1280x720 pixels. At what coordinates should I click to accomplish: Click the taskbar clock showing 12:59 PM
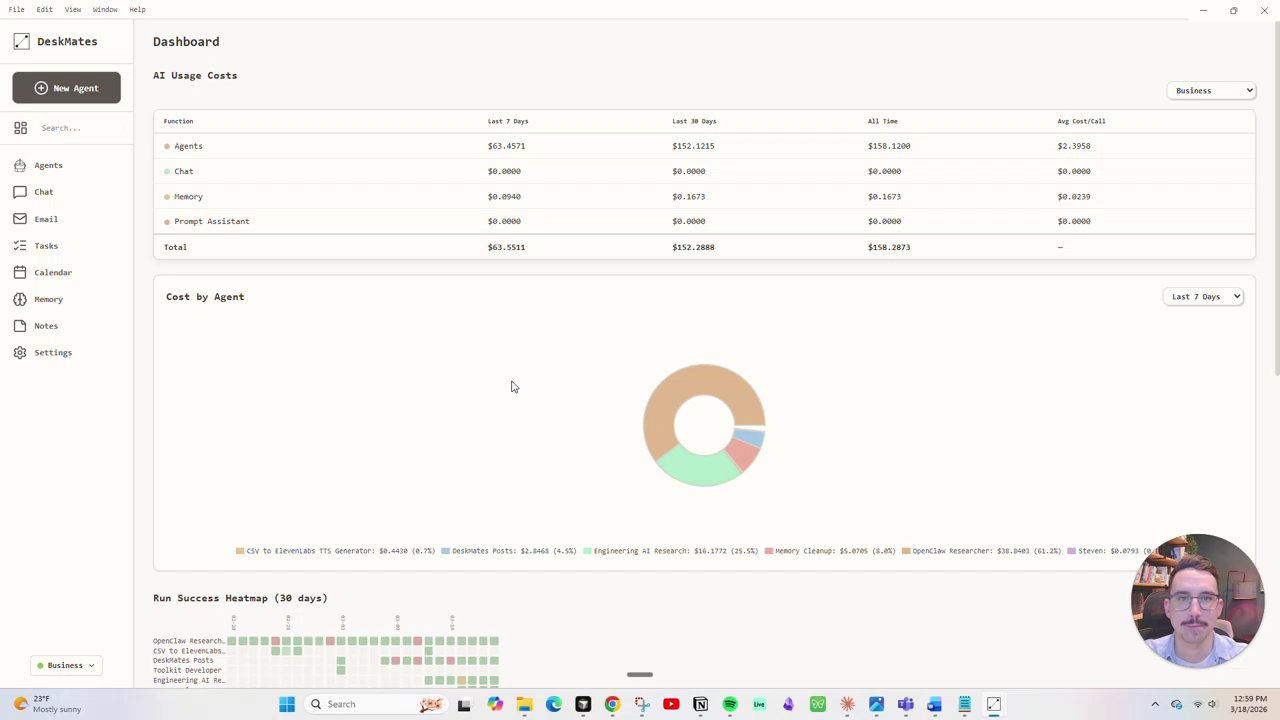point(1250,704)
